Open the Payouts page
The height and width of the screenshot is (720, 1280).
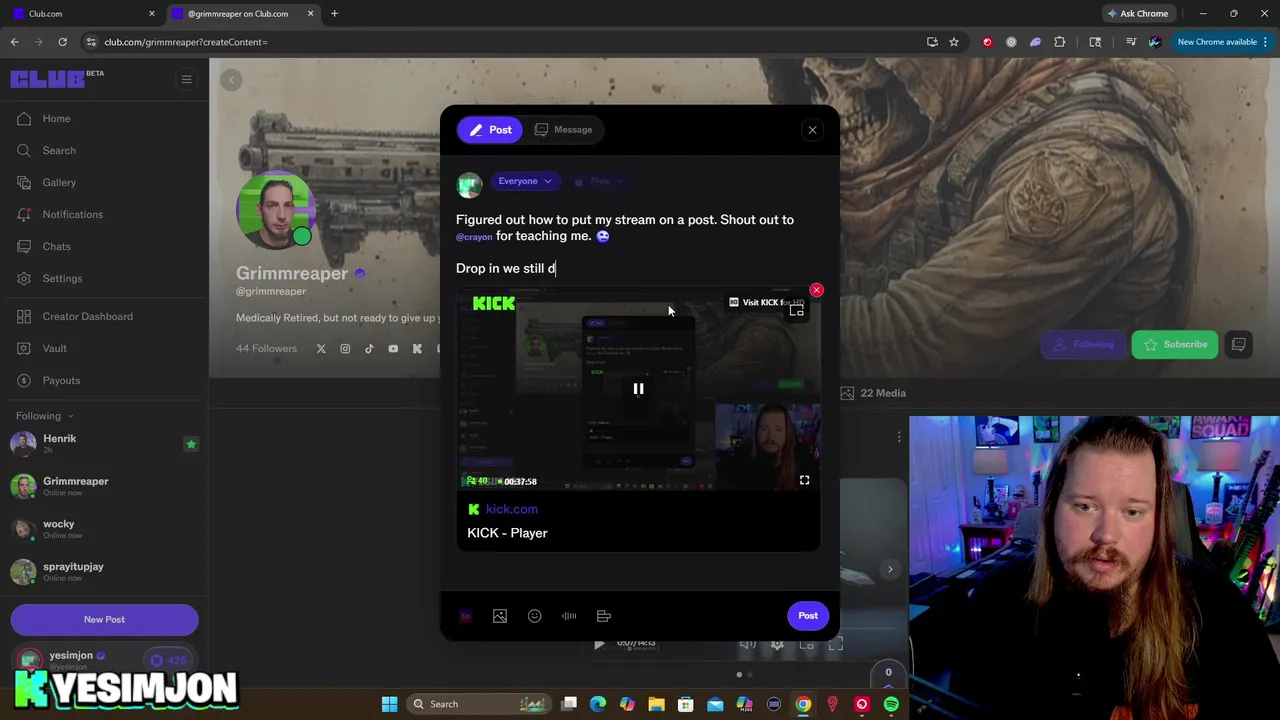pyautogui.click(x=61, y=380)
